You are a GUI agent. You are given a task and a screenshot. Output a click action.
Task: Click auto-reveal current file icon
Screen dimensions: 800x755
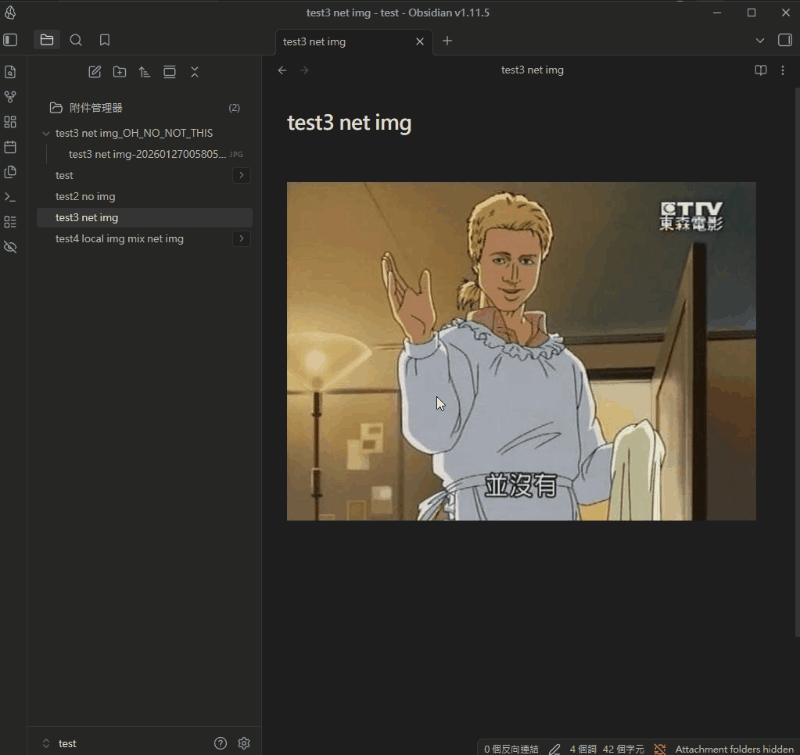click(169, 72)
